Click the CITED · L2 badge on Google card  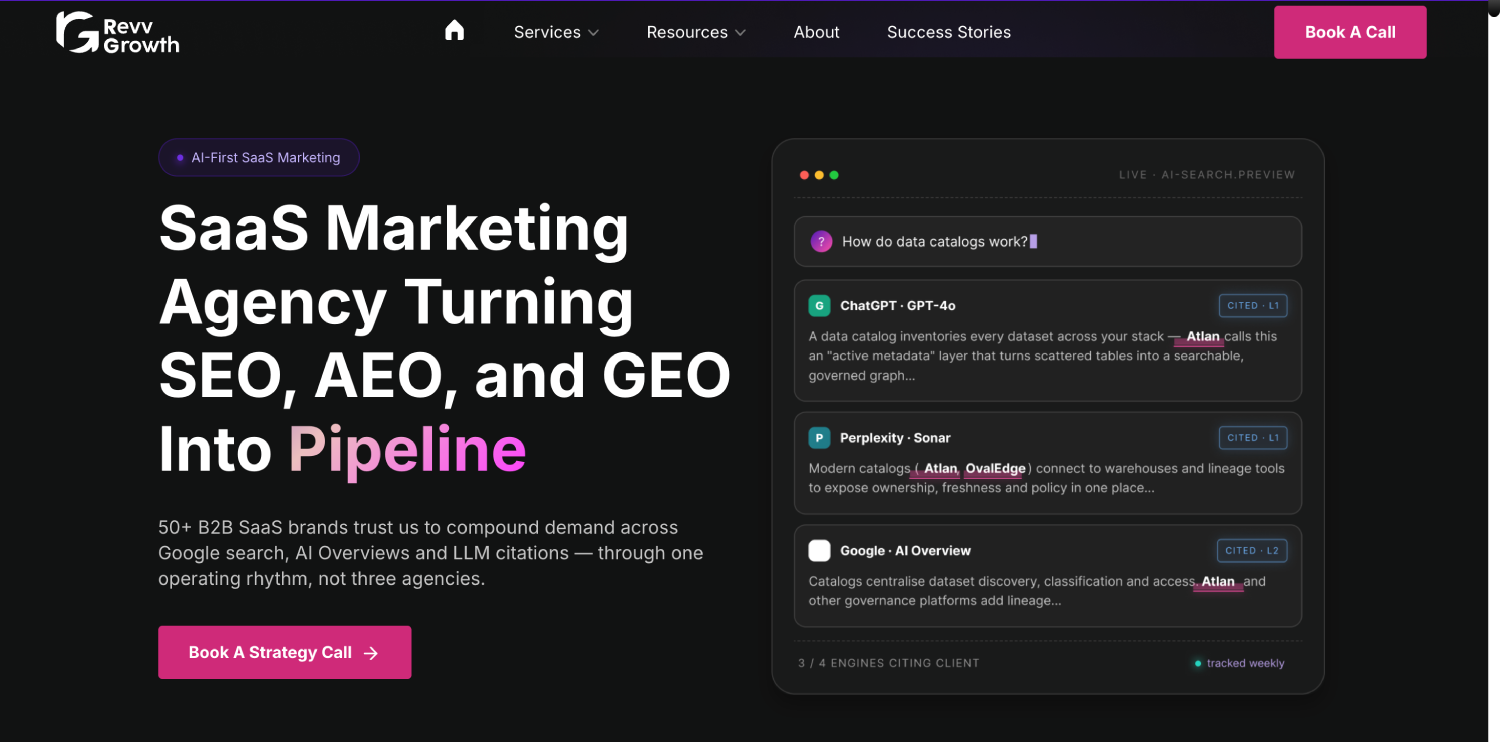click(x=1252, y=550)
